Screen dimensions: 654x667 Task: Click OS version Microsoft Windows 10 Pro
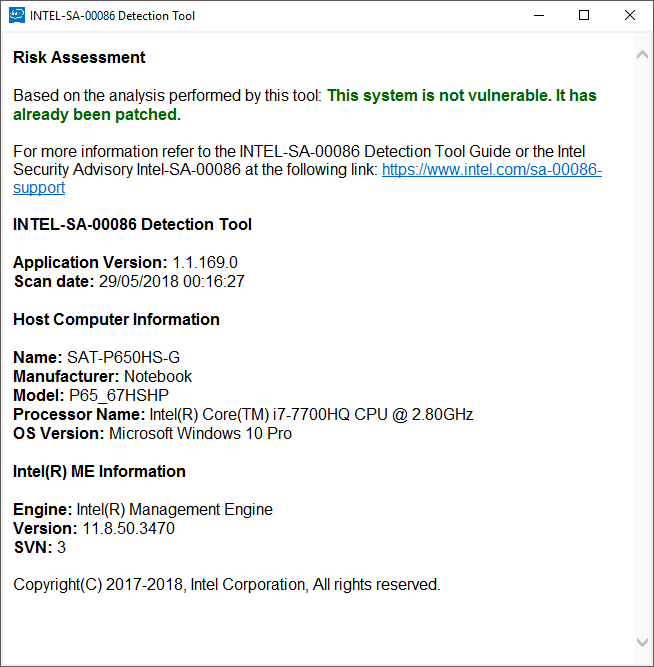pos(200,433)
